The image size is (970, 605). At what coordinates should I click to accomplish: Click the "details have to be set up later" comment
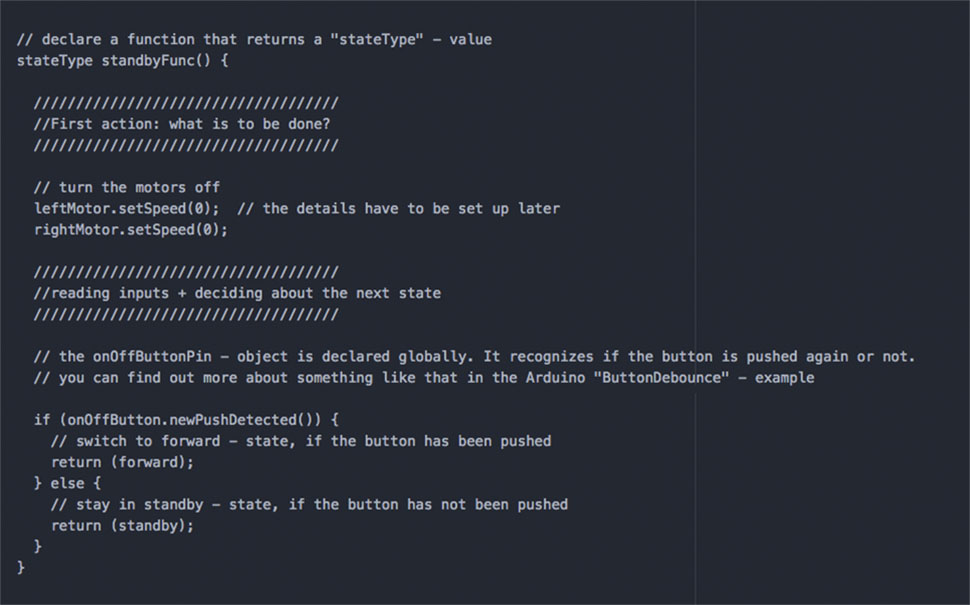[398, 208]
